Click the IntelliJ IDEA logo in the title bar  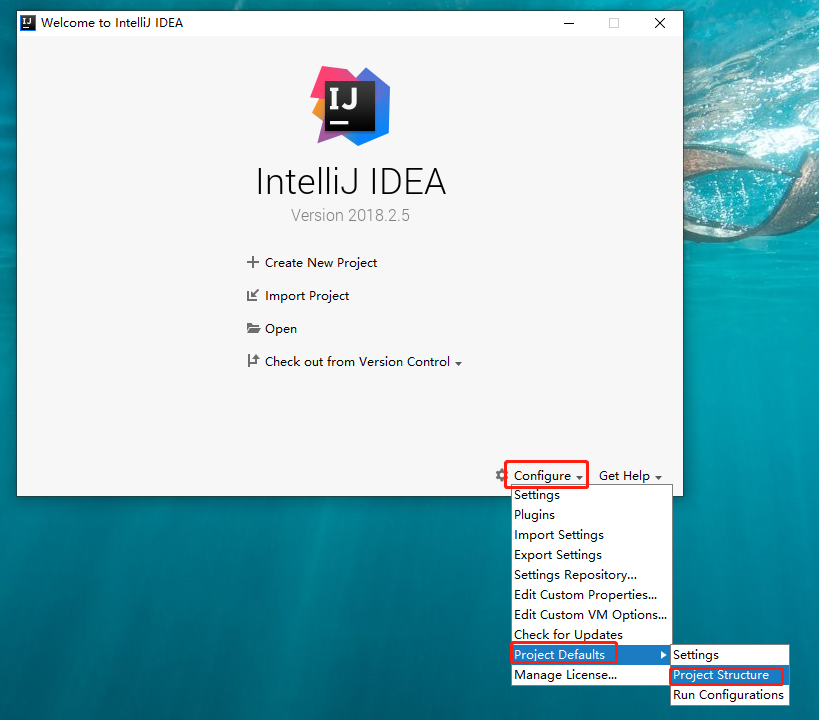tap(28, 23)
